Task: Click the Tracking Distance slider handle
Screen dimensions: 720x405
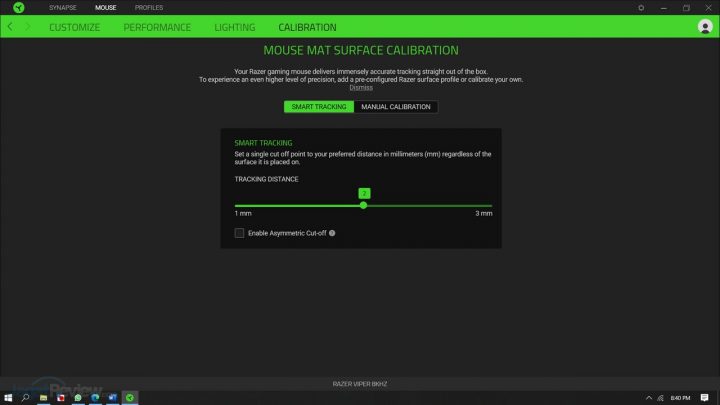Action: pos(363,205)
